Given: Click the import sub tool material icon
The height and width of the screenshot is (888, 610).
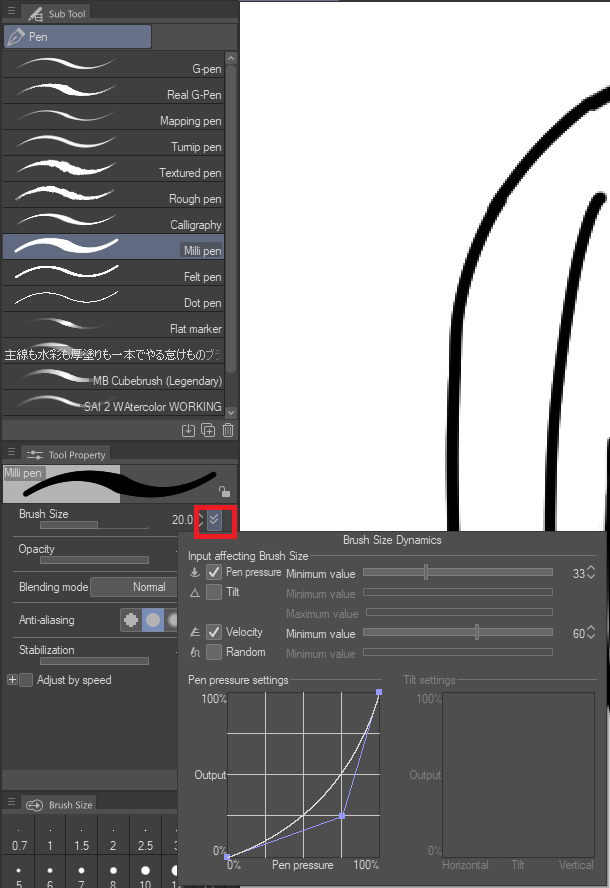Looking at the screenshot, I should [189, 430].
